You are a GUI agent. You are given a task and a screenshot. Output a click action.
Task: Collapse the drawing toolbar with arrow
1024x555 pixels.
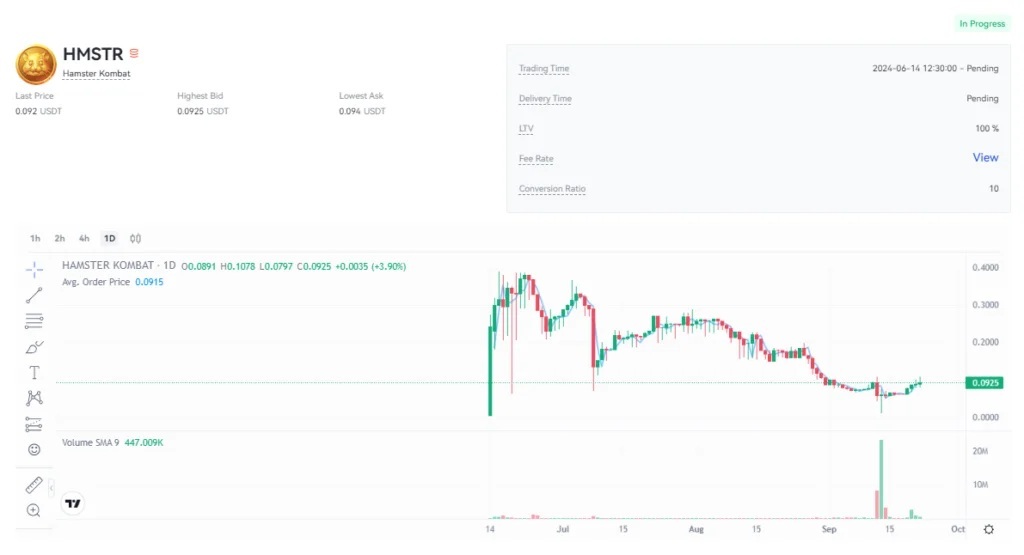51,488
